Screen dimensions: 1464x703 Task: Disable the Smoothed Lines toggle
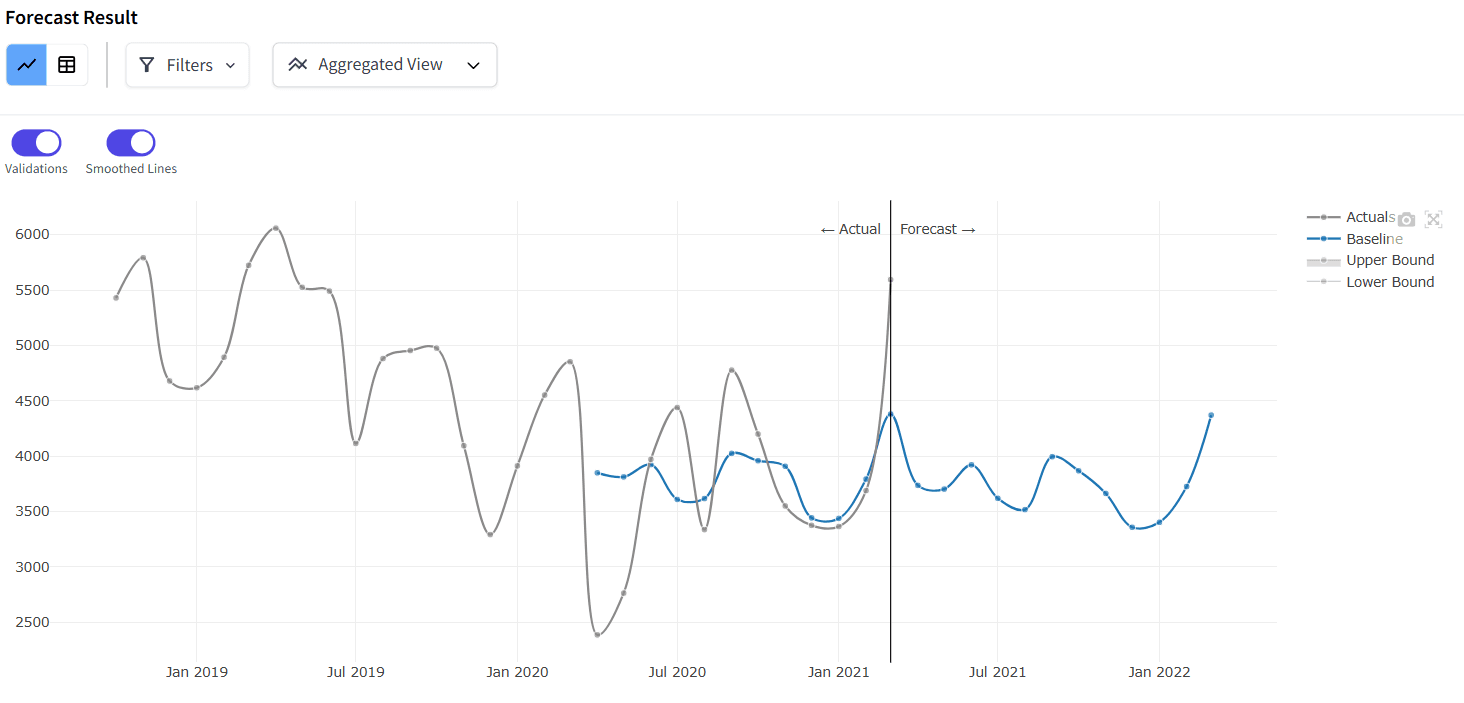(x=131, y=143)
